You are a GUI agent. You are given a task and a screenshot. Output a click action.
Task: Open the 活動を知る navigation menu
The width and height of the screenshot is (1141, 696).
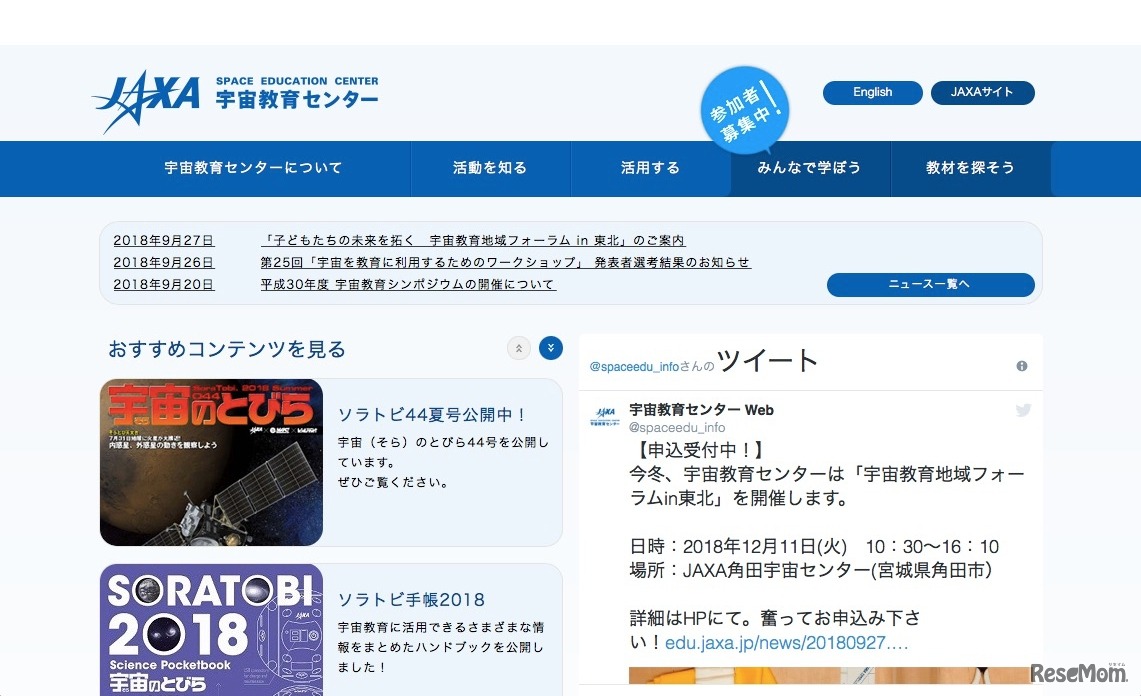(x=490, y=168)
